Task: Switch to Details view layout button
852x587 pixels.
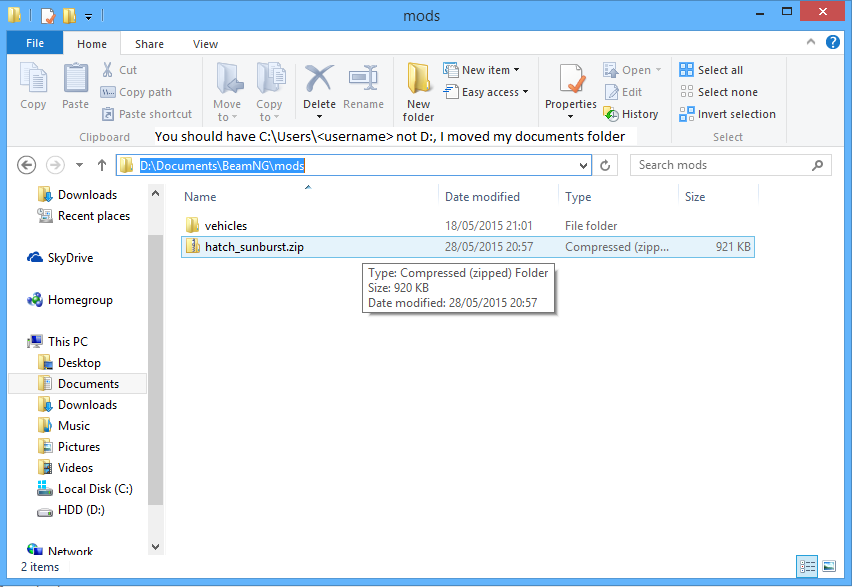Action: pyautogui.click(x=807, y=567)
